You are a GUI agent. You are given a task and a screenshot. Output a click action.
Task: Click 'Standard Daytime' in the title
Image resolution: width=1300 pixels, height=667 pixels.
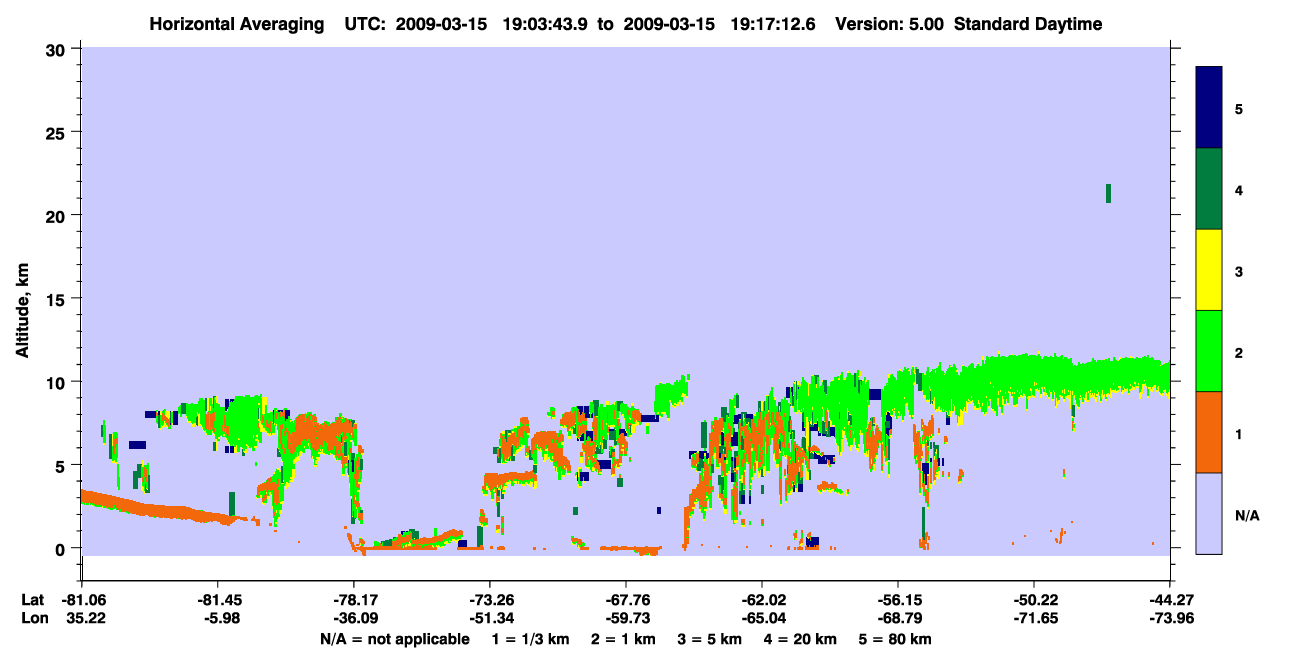(x=1028, y=24)
